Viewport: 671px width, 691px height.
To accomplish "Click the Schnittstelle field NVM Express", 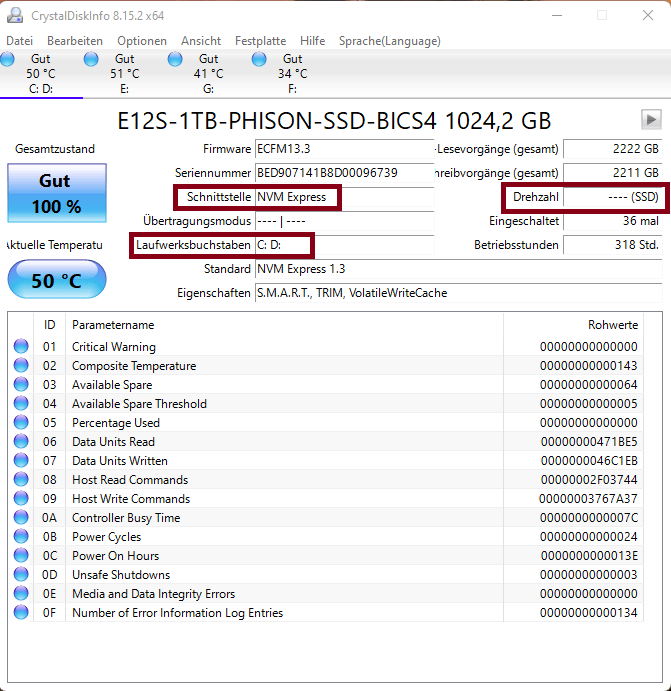I will click(345, 197).
